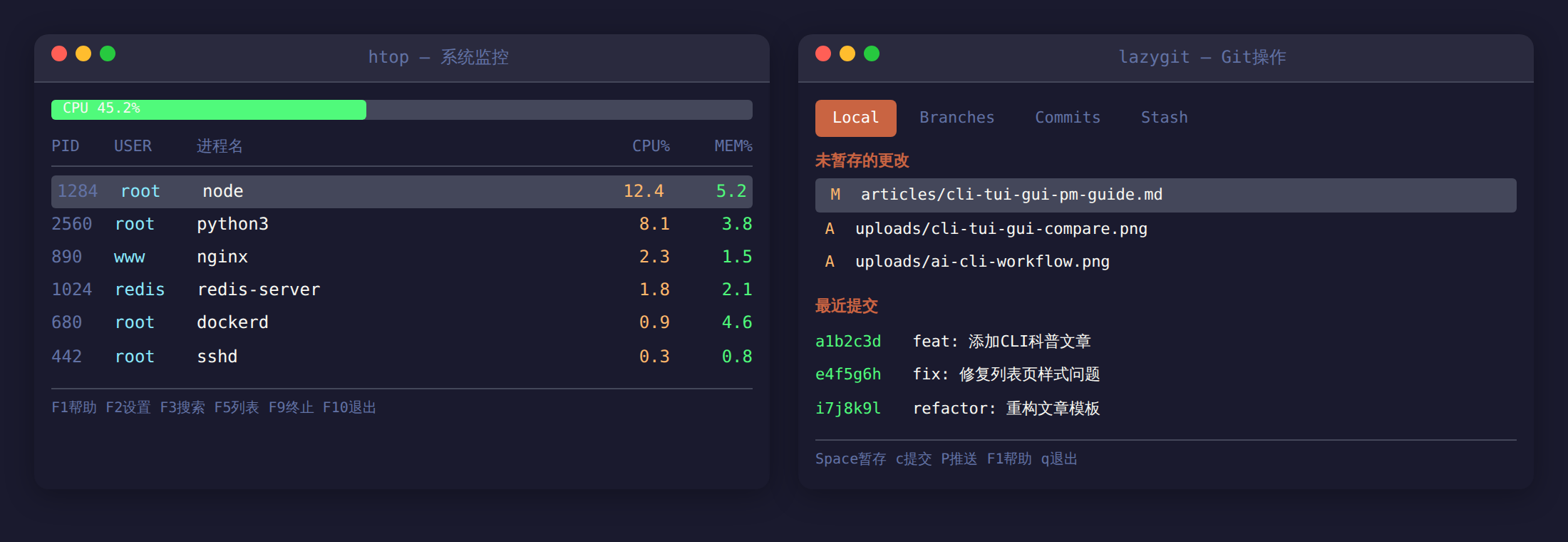Click F1帮助 in lazygit footer
This screenshot has width=1568, height=542.
tap(1009, 459)
